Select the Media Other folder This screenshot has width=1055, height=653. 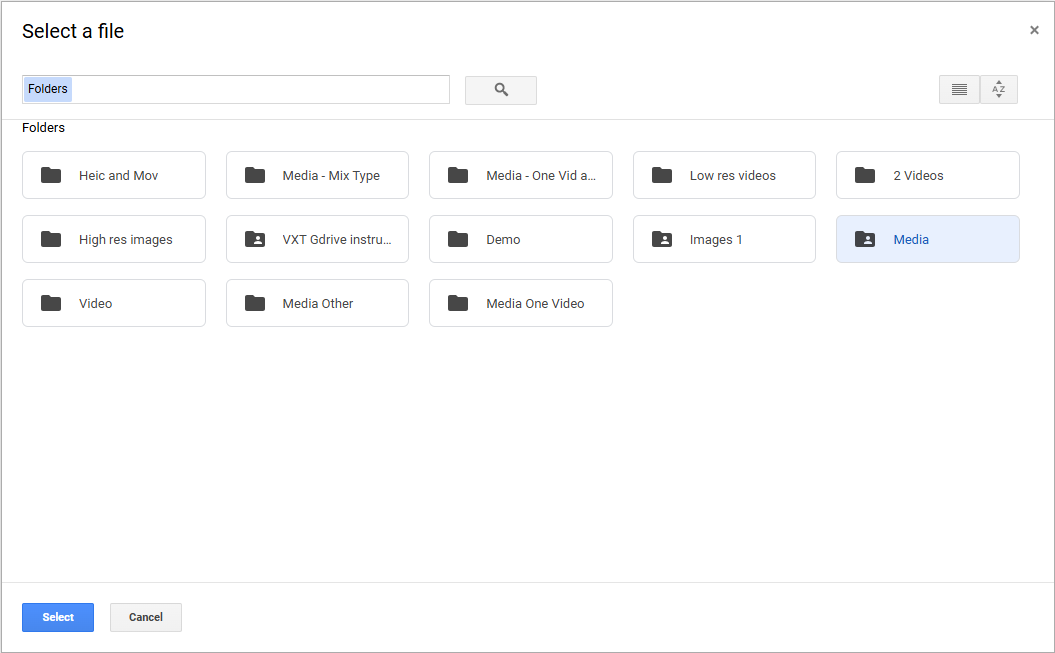pos(317,304)
